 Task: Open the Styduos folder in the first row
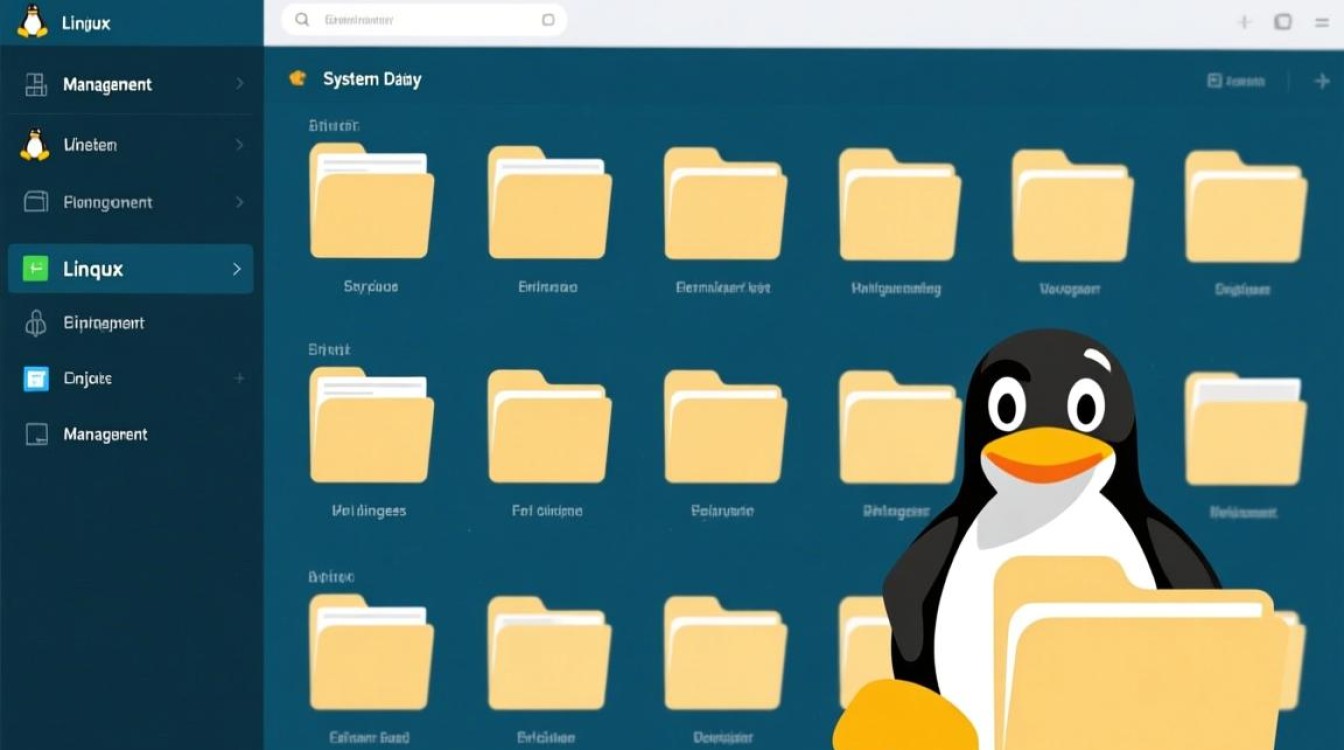coord(371,205)
